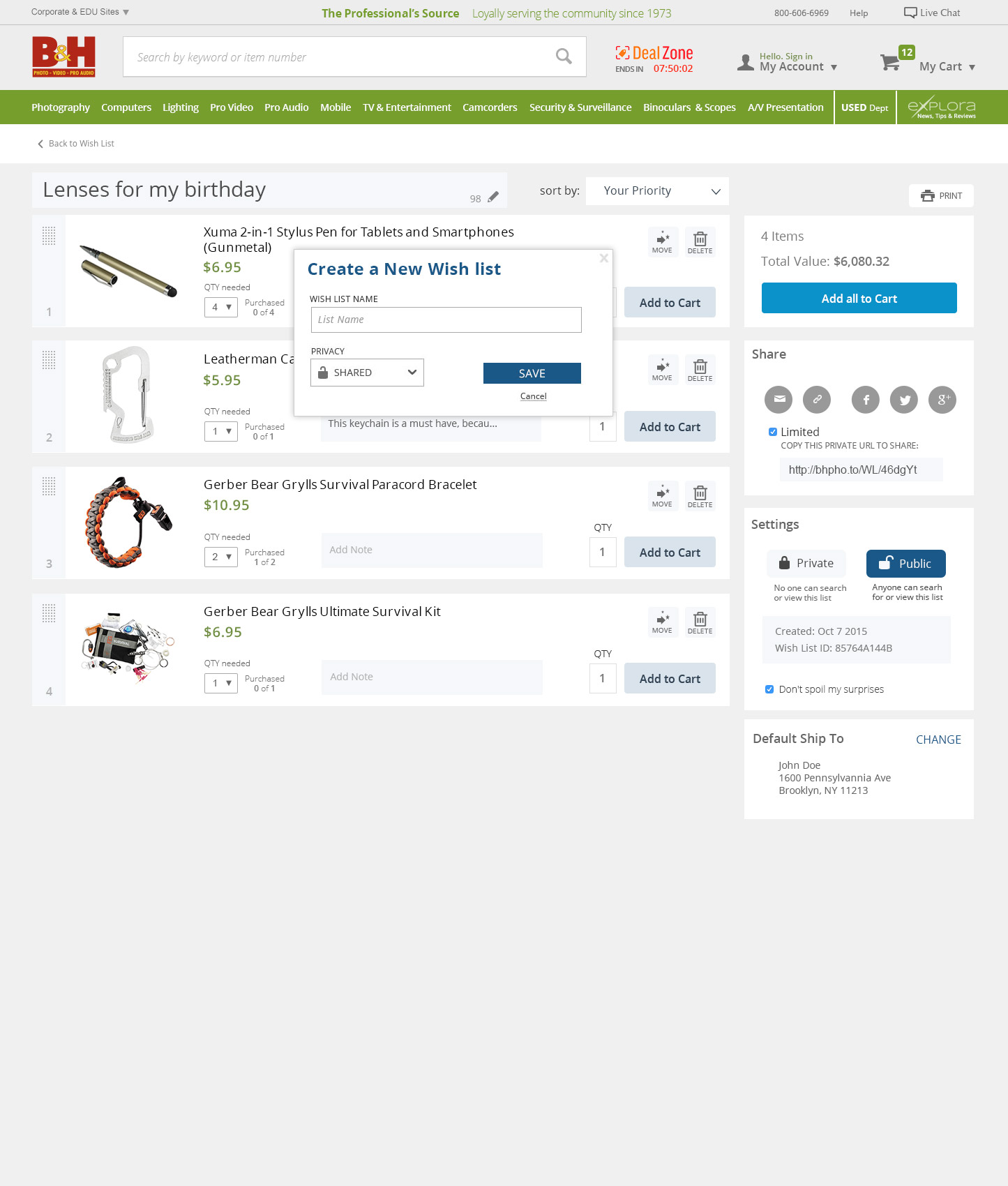Screen dimensions: 1008x1186
Task: Move the Gerber Paracord Bracelet item
Action: [662, 495]
